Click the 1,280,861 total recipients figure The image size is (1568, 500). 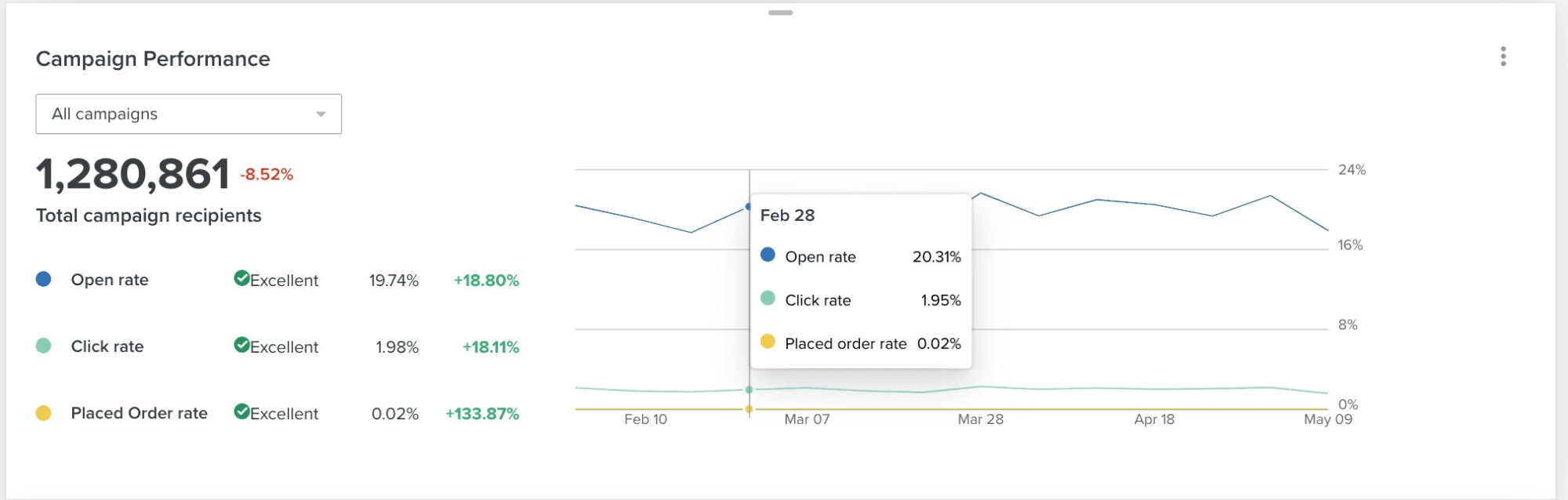pyautogui.click(x=132, y=174)
